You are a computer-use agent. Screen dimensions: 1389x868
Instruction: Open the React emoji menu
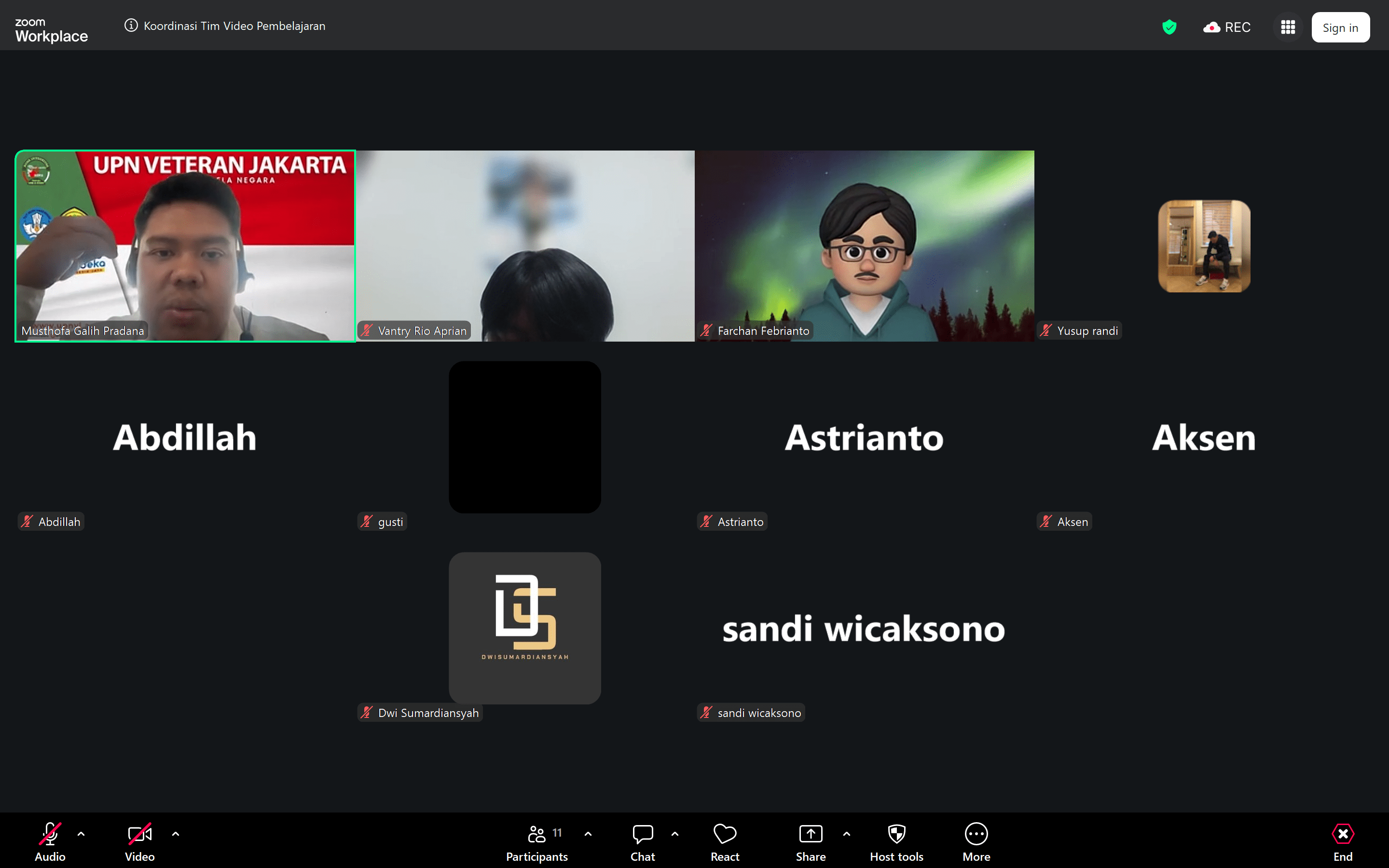[724, 841]
